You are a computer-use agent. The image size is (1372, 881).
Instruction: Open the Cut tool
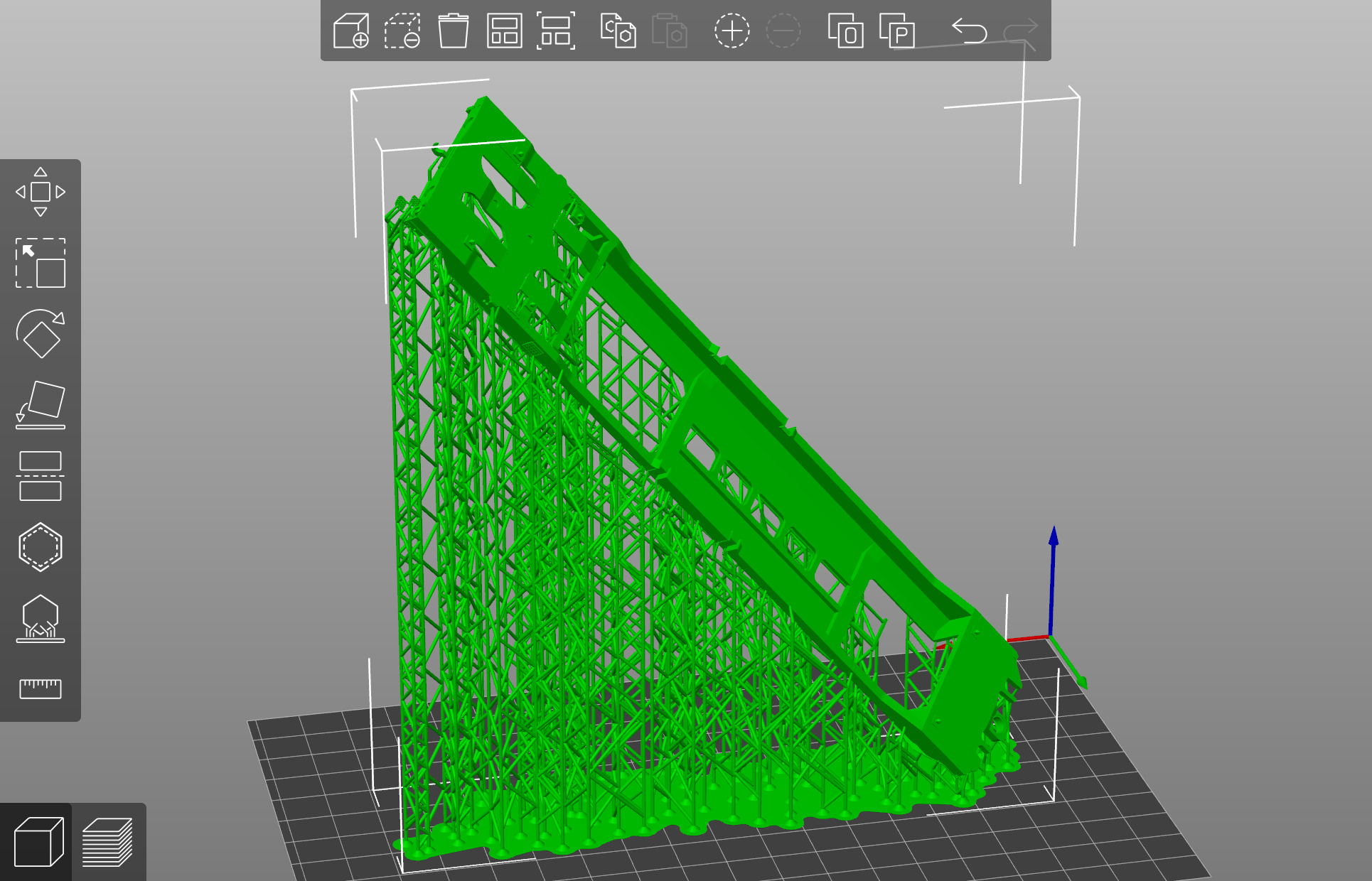point(41,476)
